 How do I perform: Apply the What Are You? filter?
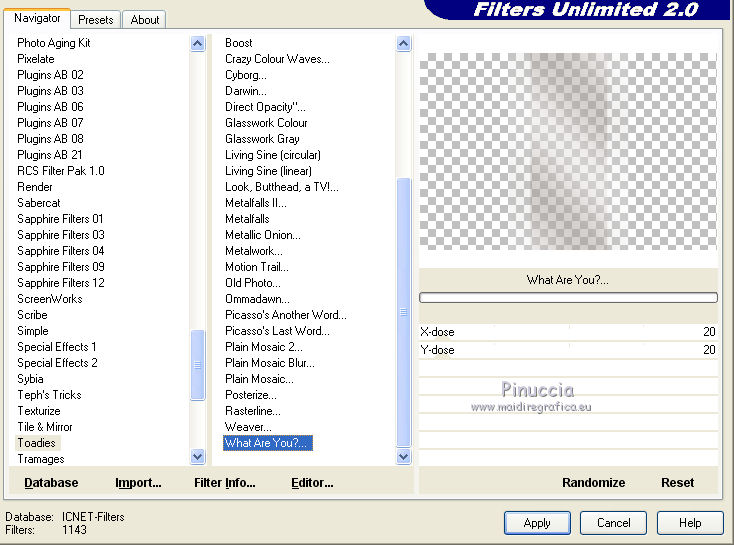click(x=537, y=523)
